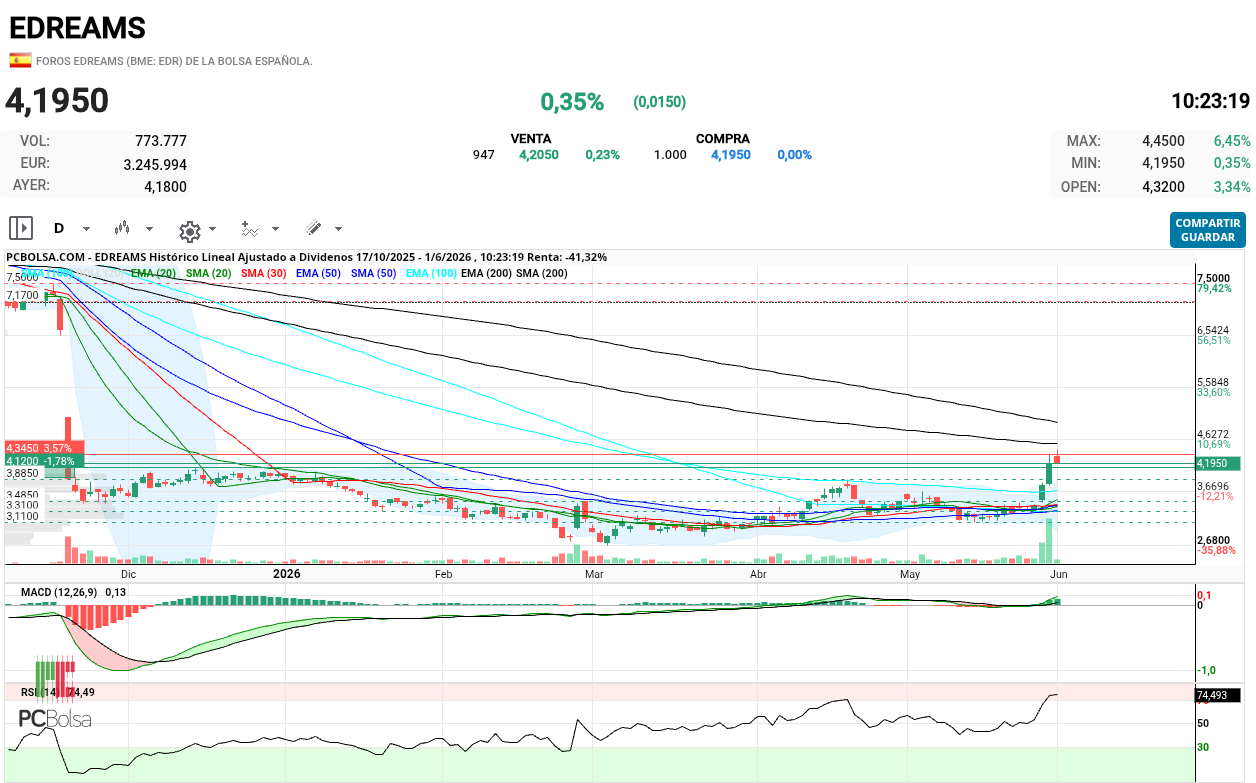Click the black 74,493 RSI axis tag
Viewport: 1256px width, 783px height.
pyautogui.click(x=1218, y=695)
